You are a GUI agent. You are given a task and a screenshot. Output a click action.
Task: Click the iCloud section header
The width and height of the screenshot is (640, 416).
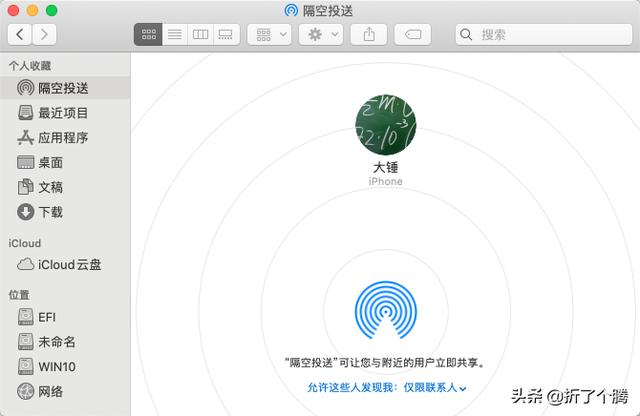pyautogui.click(x=24, y=243)
